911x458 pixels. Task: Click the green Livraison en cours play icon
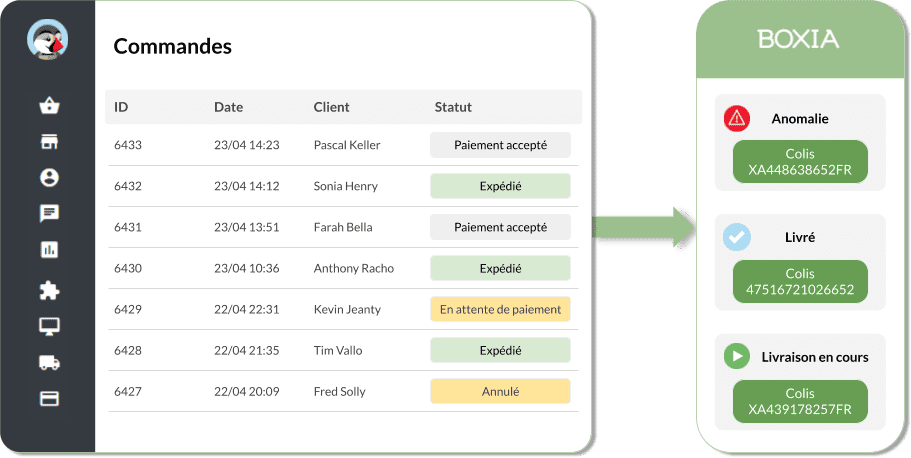(x=737, y=356)
